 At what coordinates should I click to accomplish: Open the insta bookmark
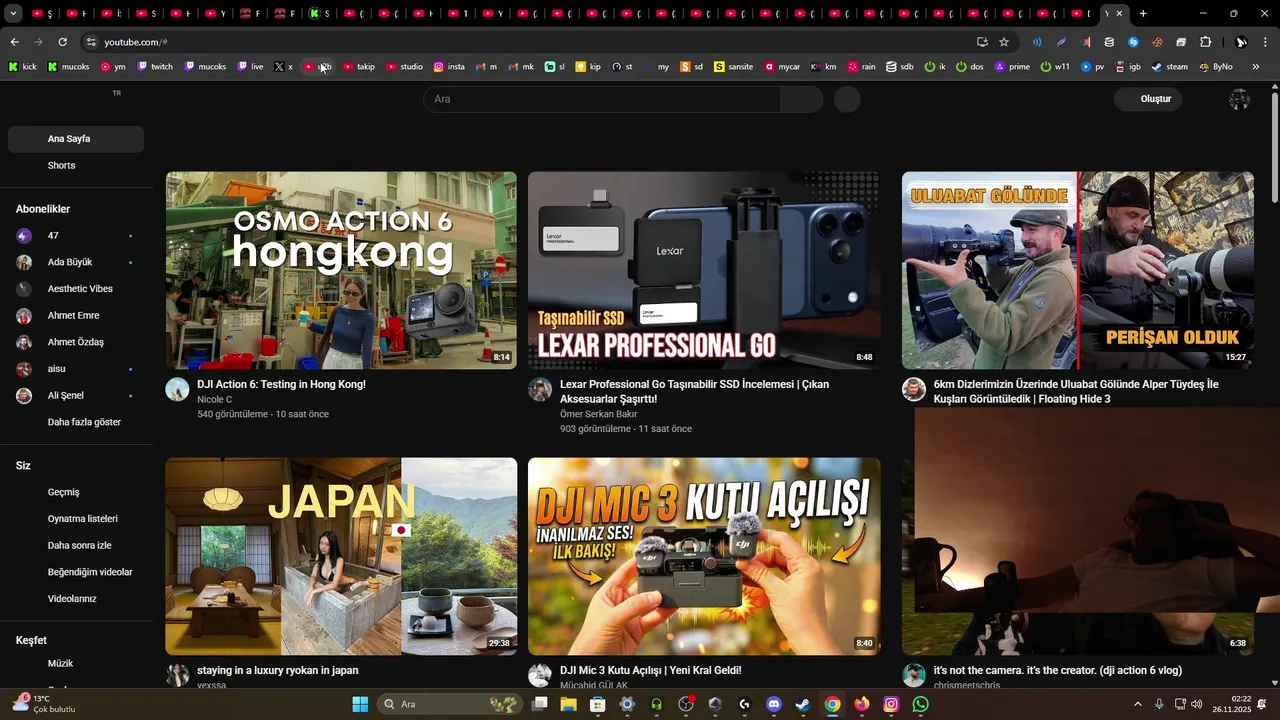(449, 67)
